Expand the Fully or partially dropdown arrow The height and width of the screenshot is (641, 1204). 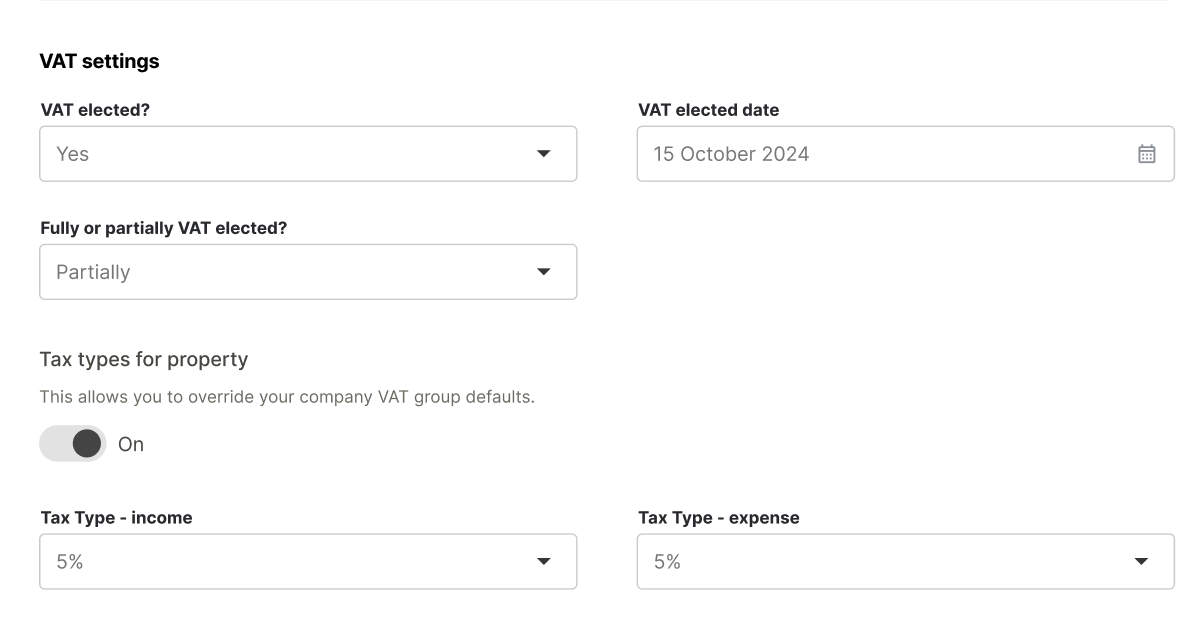point(543,272)
